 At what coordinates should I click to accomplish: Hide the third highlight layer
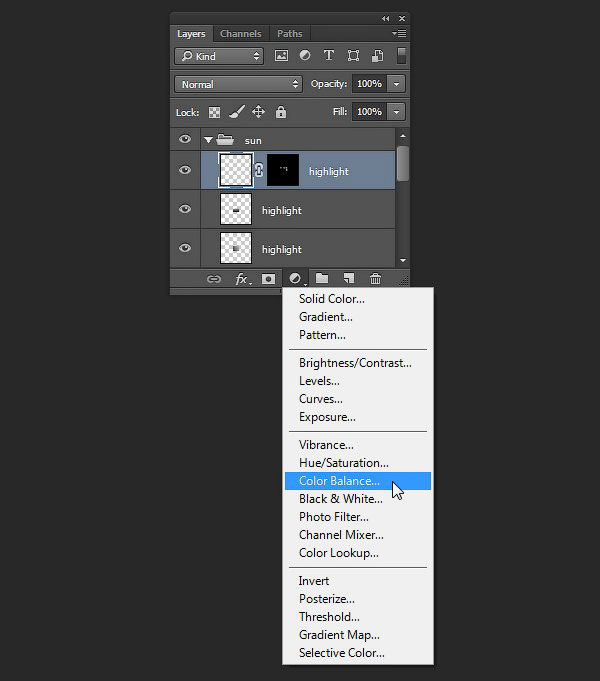(x=185, y=248)
